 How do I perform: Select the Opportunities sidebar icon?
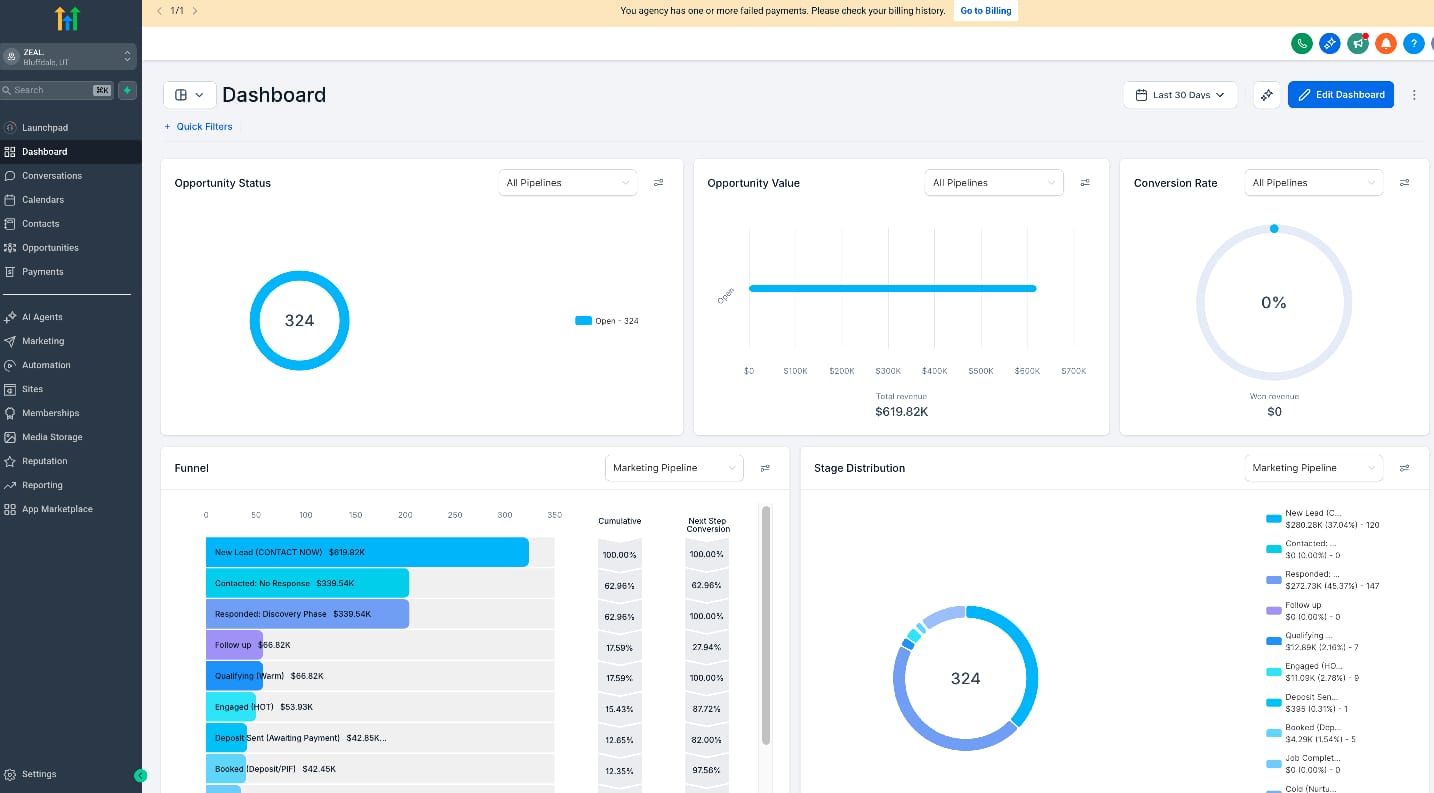point(11,247)
